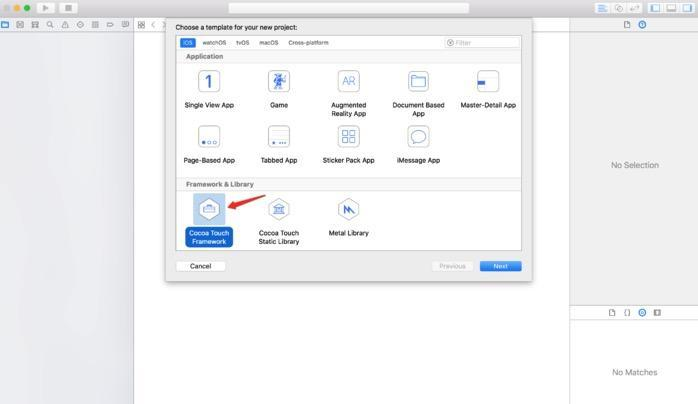Open the File Template library icon
Screen dimensions: 698x404
(612, 313)
